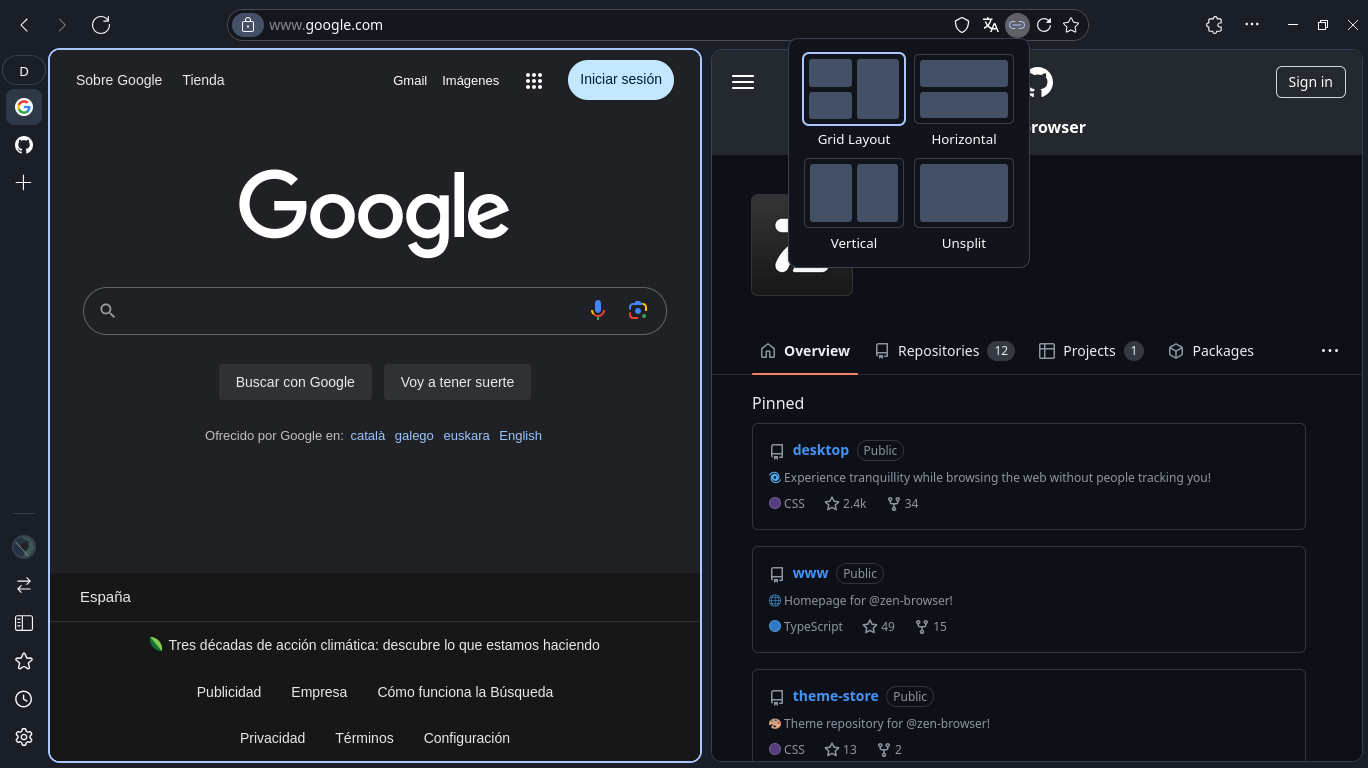Select the Grid Layout split option

(853, 90)
